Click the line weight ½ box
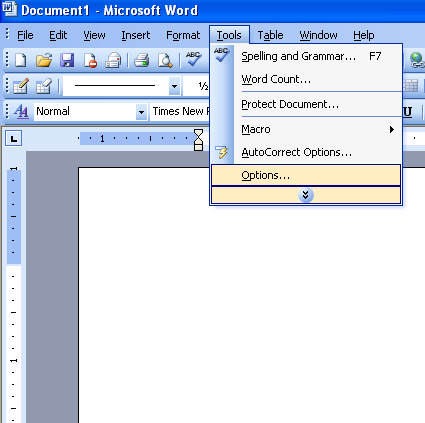425x423 pixels. pyautogui.click(x=197, y=86)
